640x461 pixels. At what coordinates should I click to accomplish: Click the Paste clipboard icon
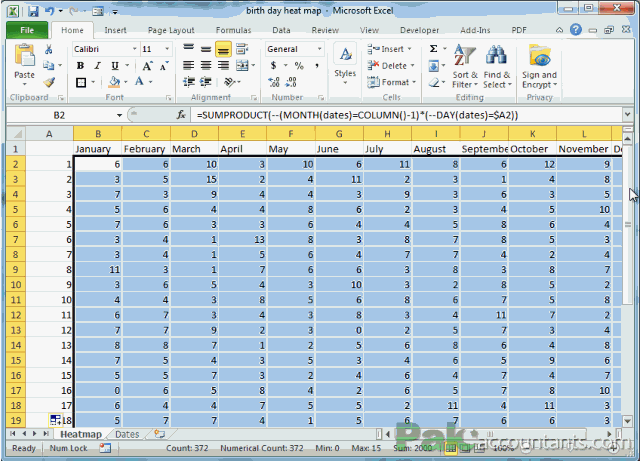pos(24,56)
